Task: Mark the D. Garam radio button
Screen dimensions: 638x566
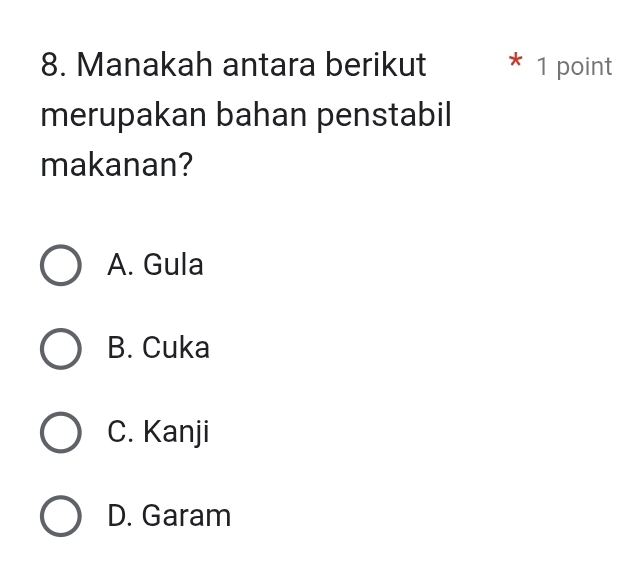Action: 61,517
